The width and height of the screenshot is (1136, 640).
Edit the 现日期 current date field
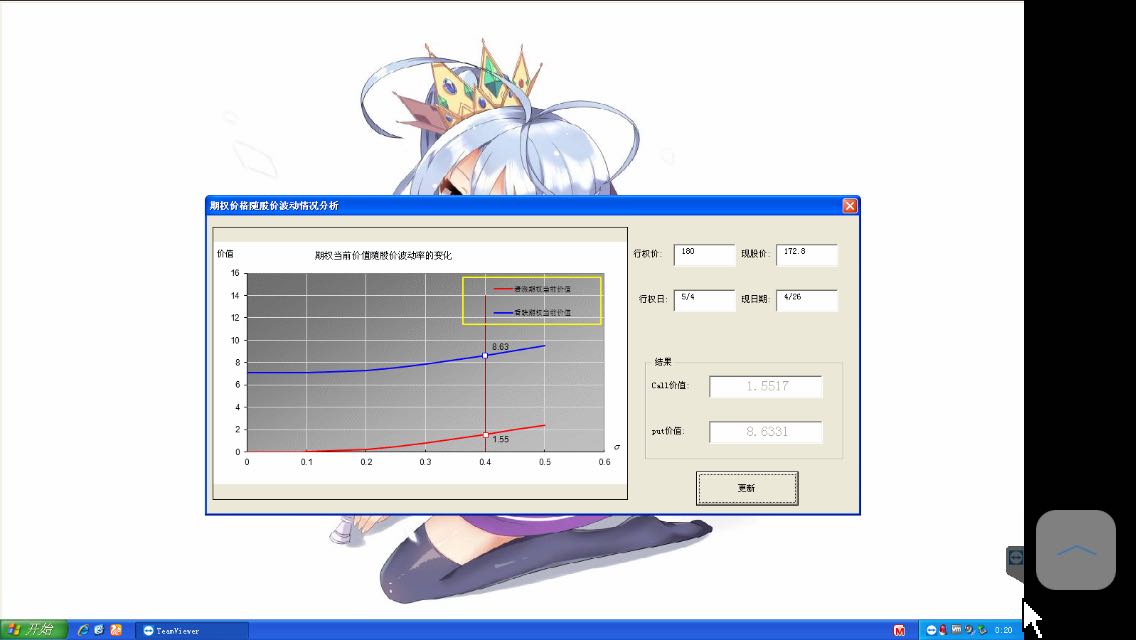[806, 300]
